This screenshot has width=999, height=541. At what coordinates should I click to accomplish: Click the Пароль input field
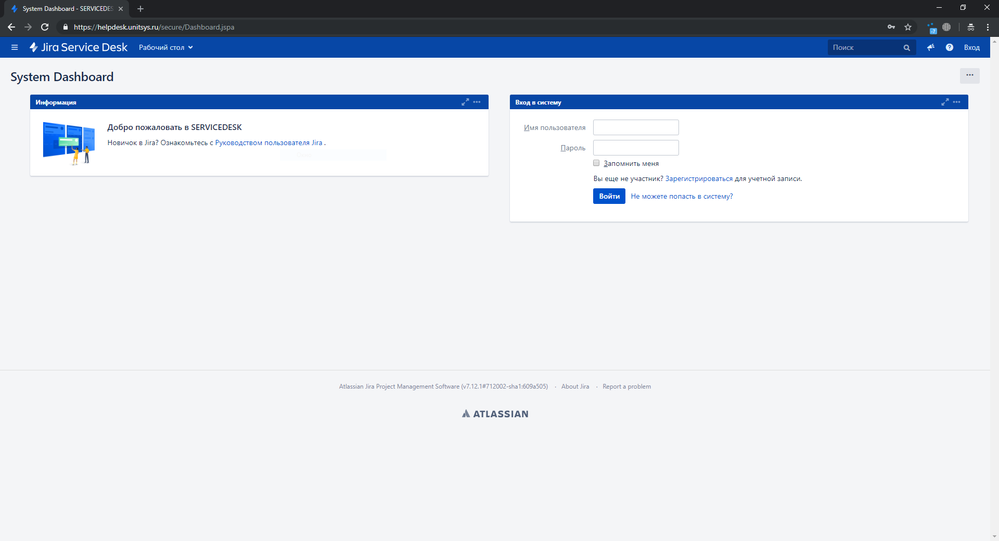pyautogui.click(x=636, y=148)
